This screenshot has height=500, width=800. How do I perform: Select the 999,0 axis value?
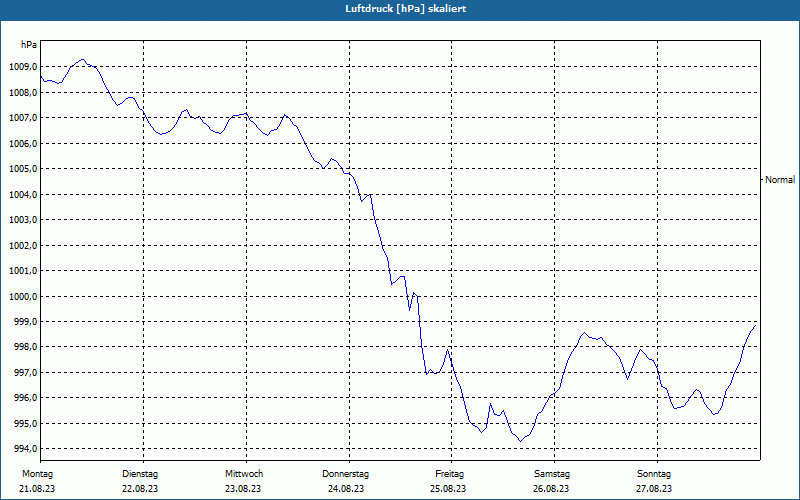tap(24, 322)
